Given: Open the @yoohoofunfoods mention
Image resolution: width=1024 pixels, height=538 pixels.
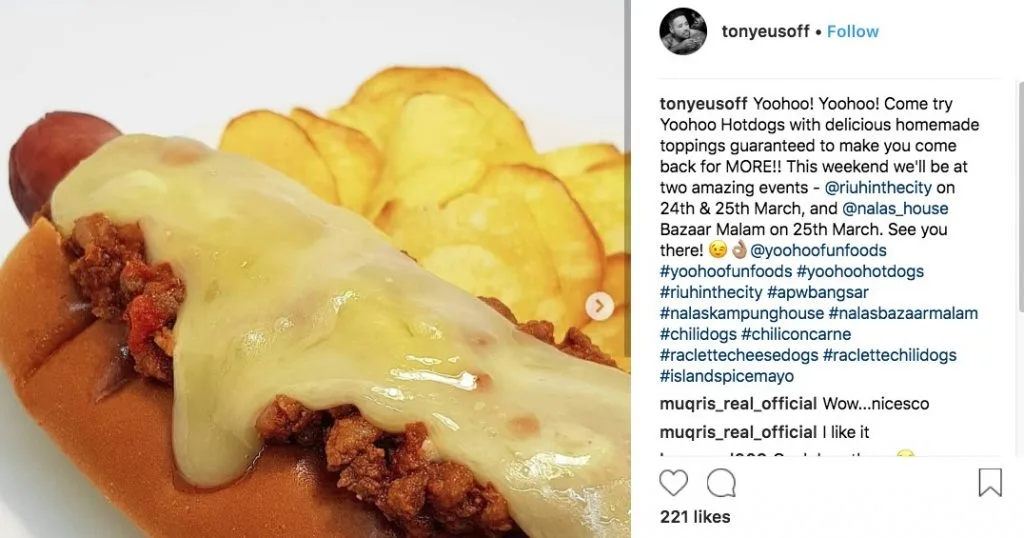Looking at the screenshot, I should (x=818, y=250).
